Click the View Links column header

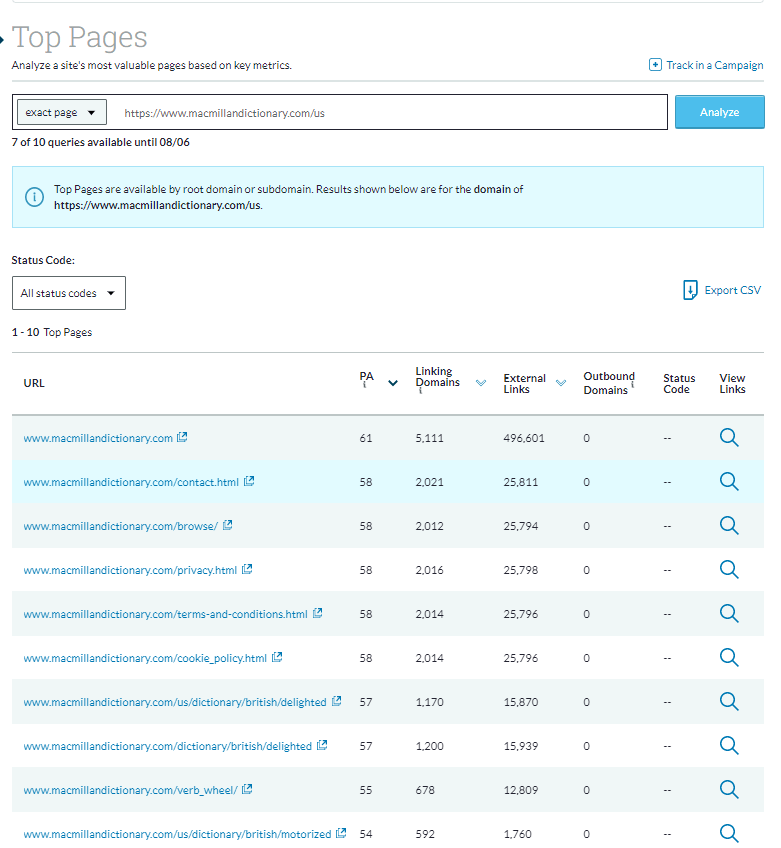[x=732, y=383]
